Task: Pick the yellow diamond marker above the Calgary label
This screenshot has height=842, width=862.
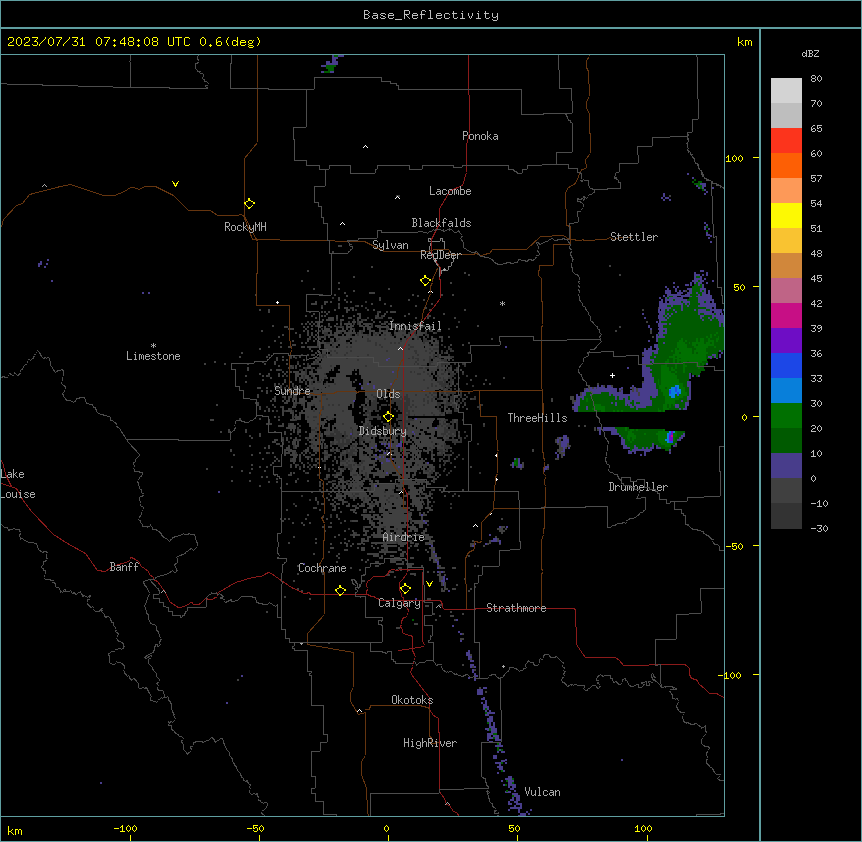Action: pyautogui.click(x=405, y=589)
